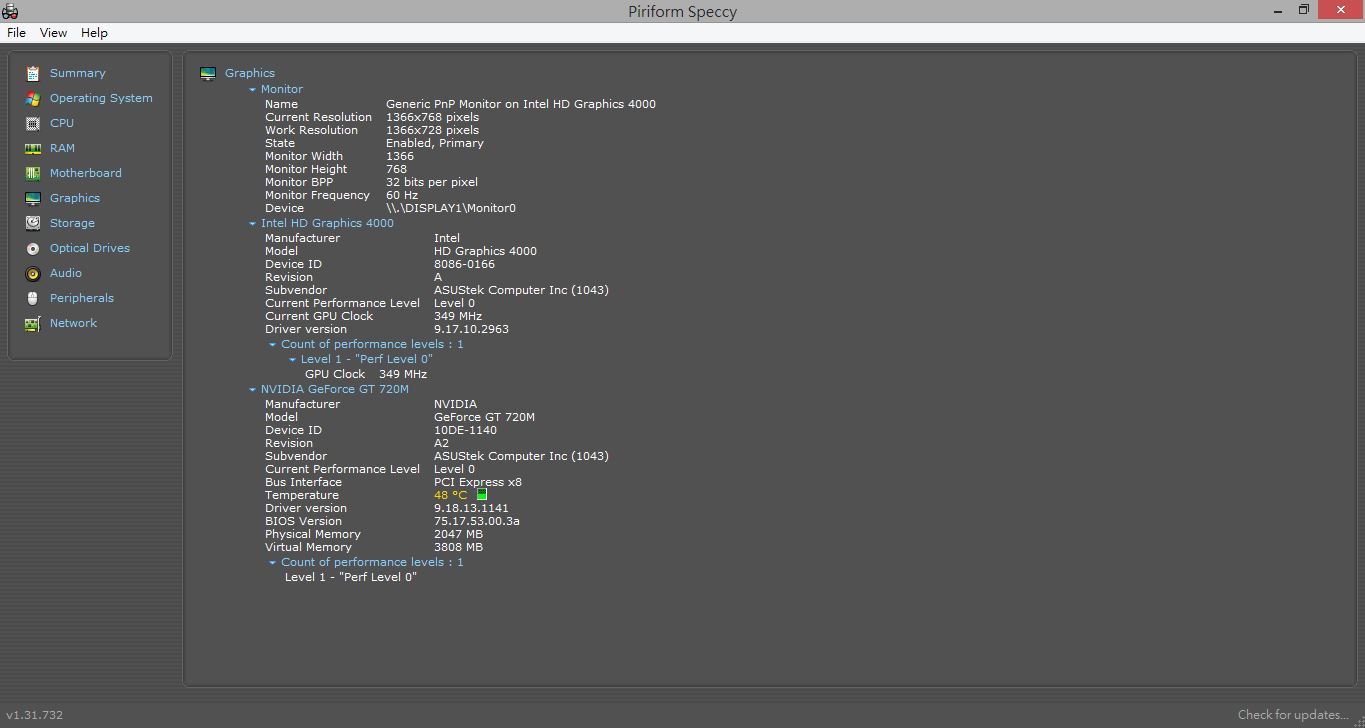The width and height of the screenshot is (1365, 728).
Task: Open the Help menu
Action: click(94, 33)
